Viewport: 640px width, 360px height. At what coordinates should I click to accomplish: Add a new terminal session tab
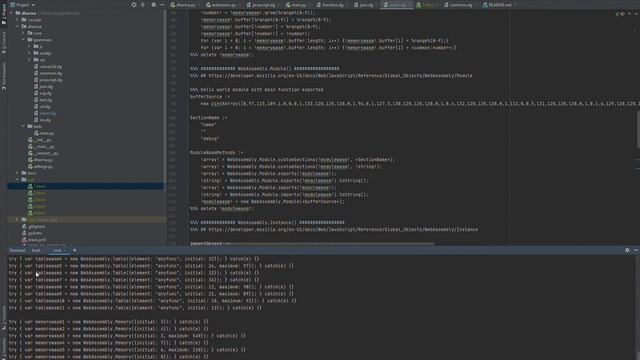pos(74,250)
